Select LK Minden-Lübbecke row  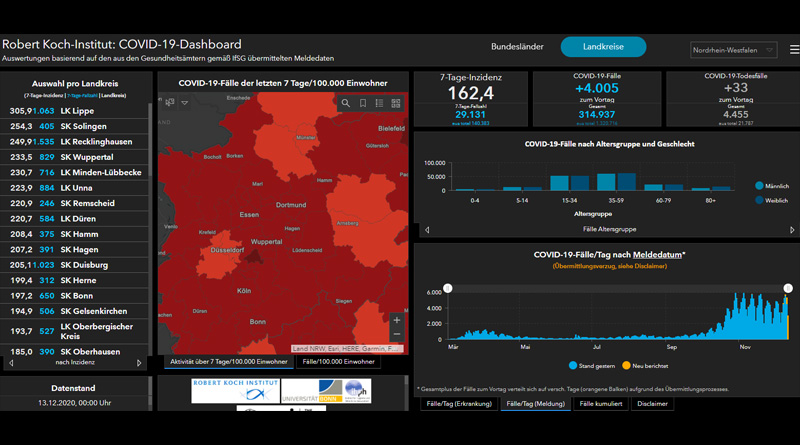click(74, 172)
